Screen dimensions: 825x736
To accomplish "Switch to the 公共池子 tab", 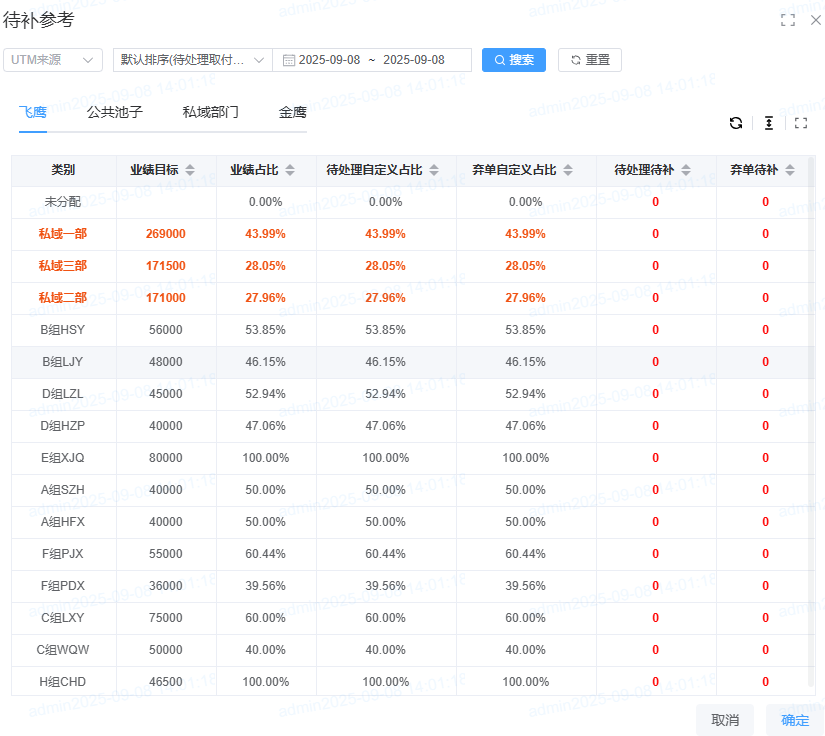I will pos(114,113).
